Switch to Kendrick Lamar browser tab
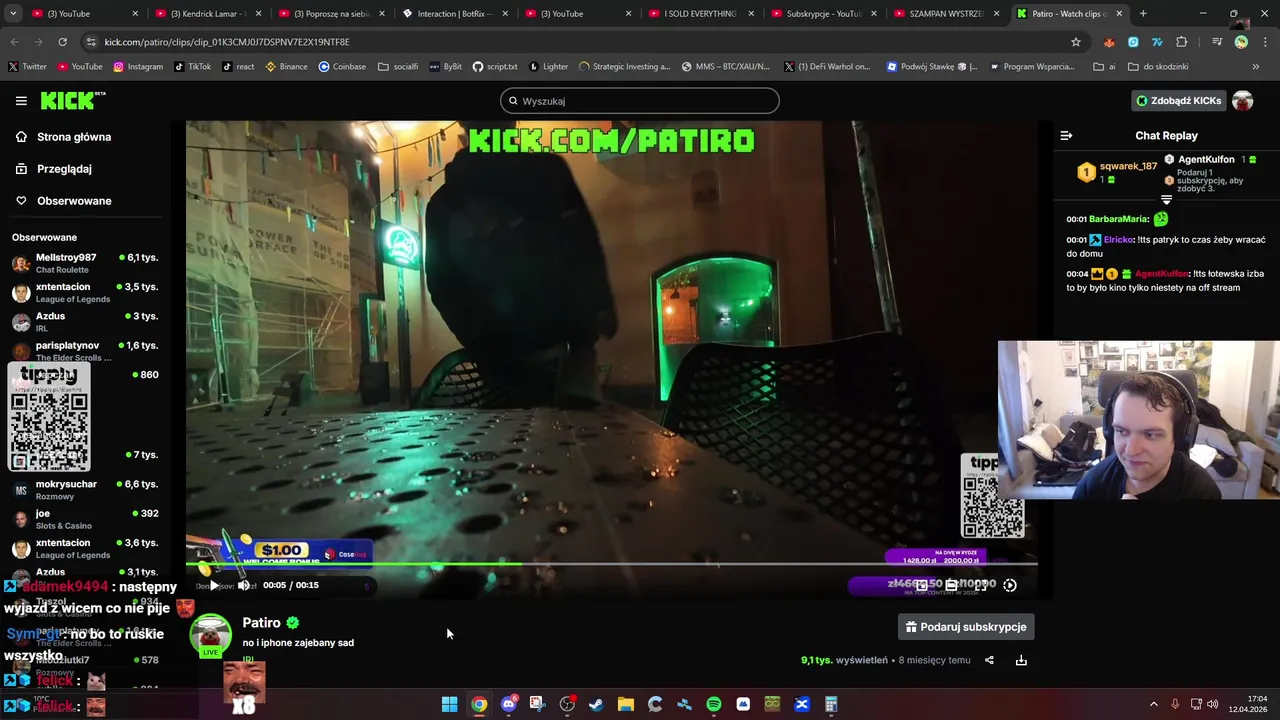 tap(208, 14)
